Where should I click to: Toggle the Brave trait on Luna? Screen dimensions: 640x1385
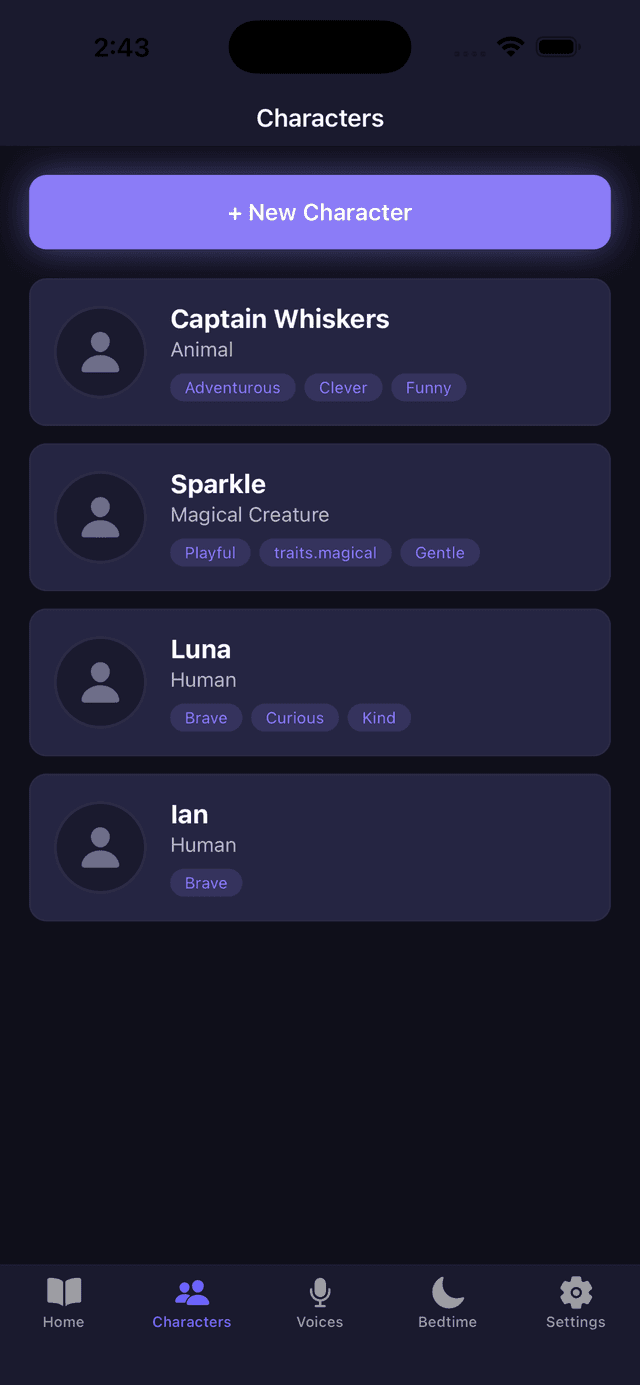[206, 717]
